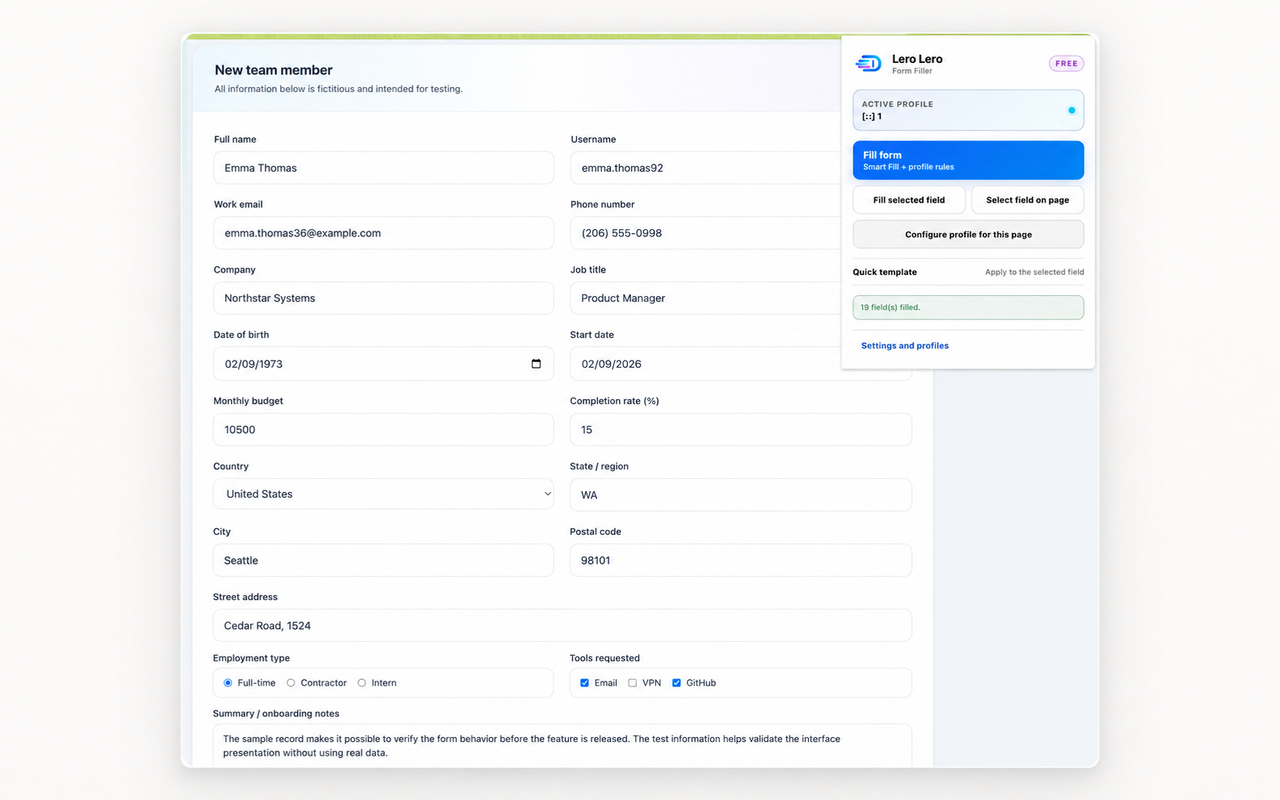Click the Summary / onboarding notes textarea

pyautogui.click(x=562, y=745)
